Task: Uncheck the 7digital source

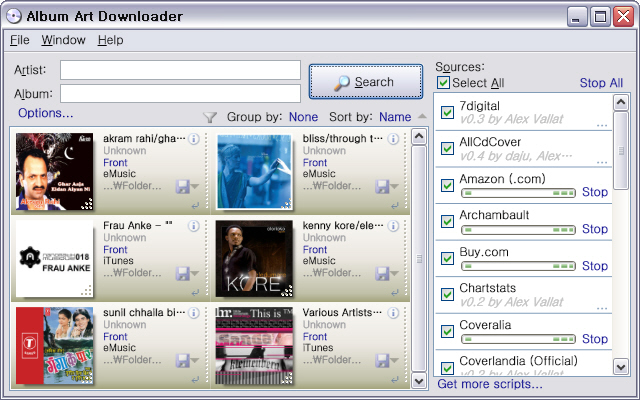Action: tap(447, 112)
